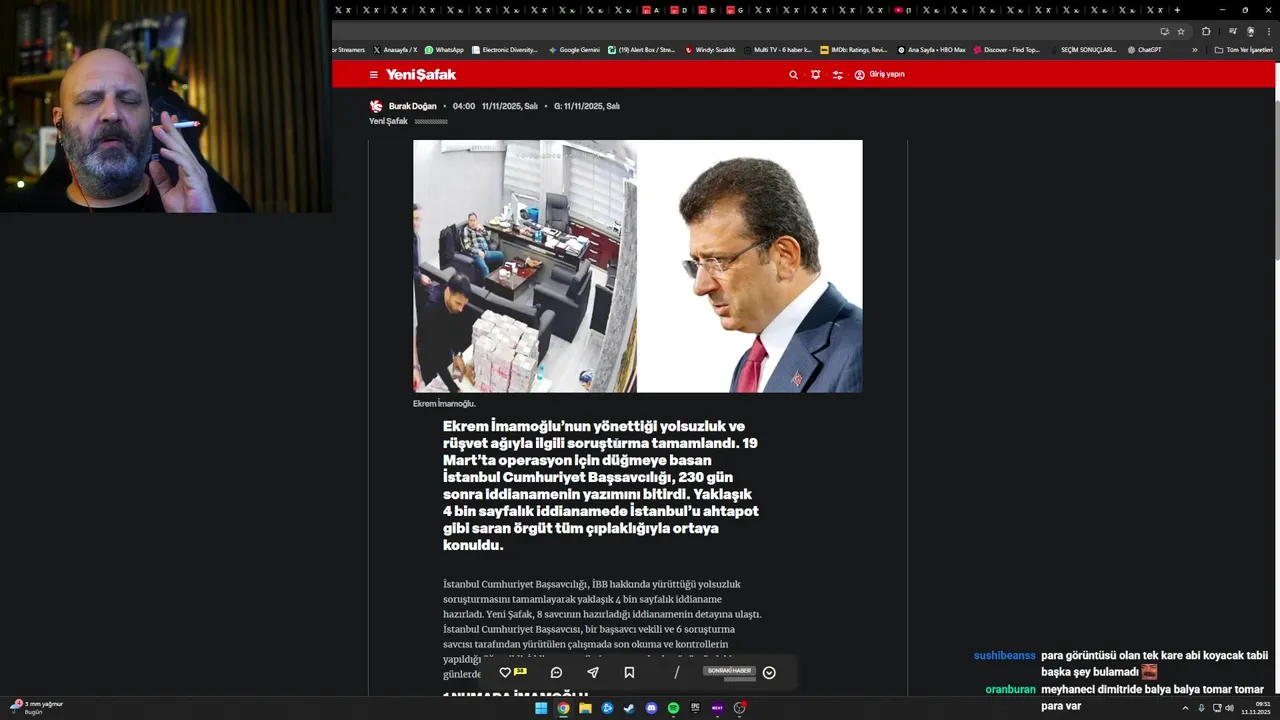This screenshot has width=1280, height=720.
Task: Open the Chrome three-dot menu
Action: [x=1268, y=31]
